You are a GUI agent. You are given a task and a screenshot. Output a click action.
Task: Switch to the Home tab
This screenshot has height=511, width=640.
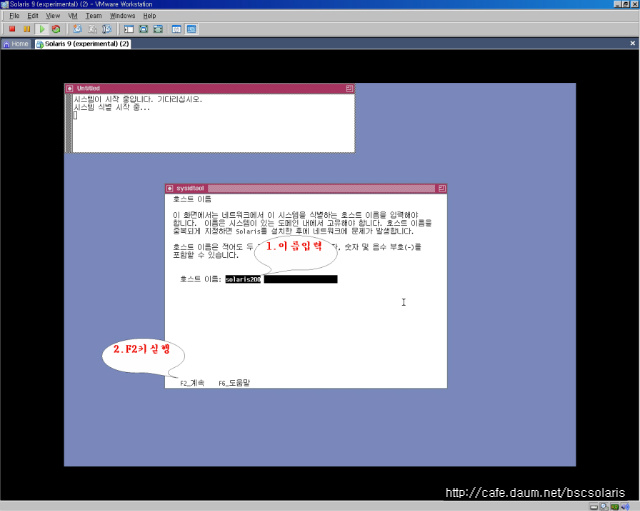16,44
